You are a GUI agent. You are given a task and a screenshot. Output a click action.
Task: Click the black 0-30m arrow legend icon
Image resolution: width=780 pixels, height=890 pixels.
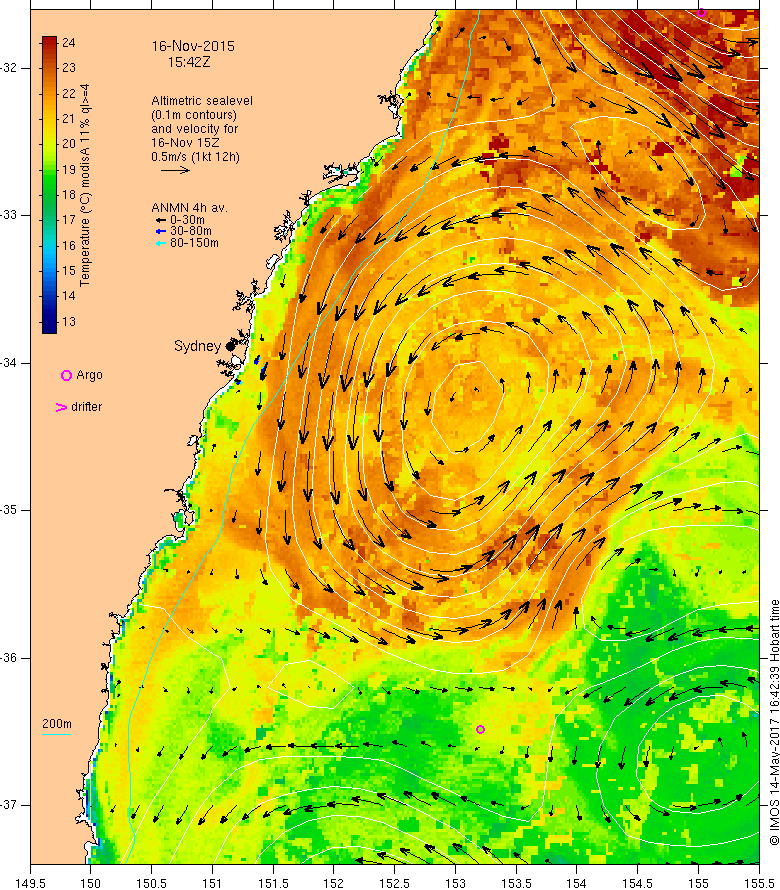pos(161,220)
